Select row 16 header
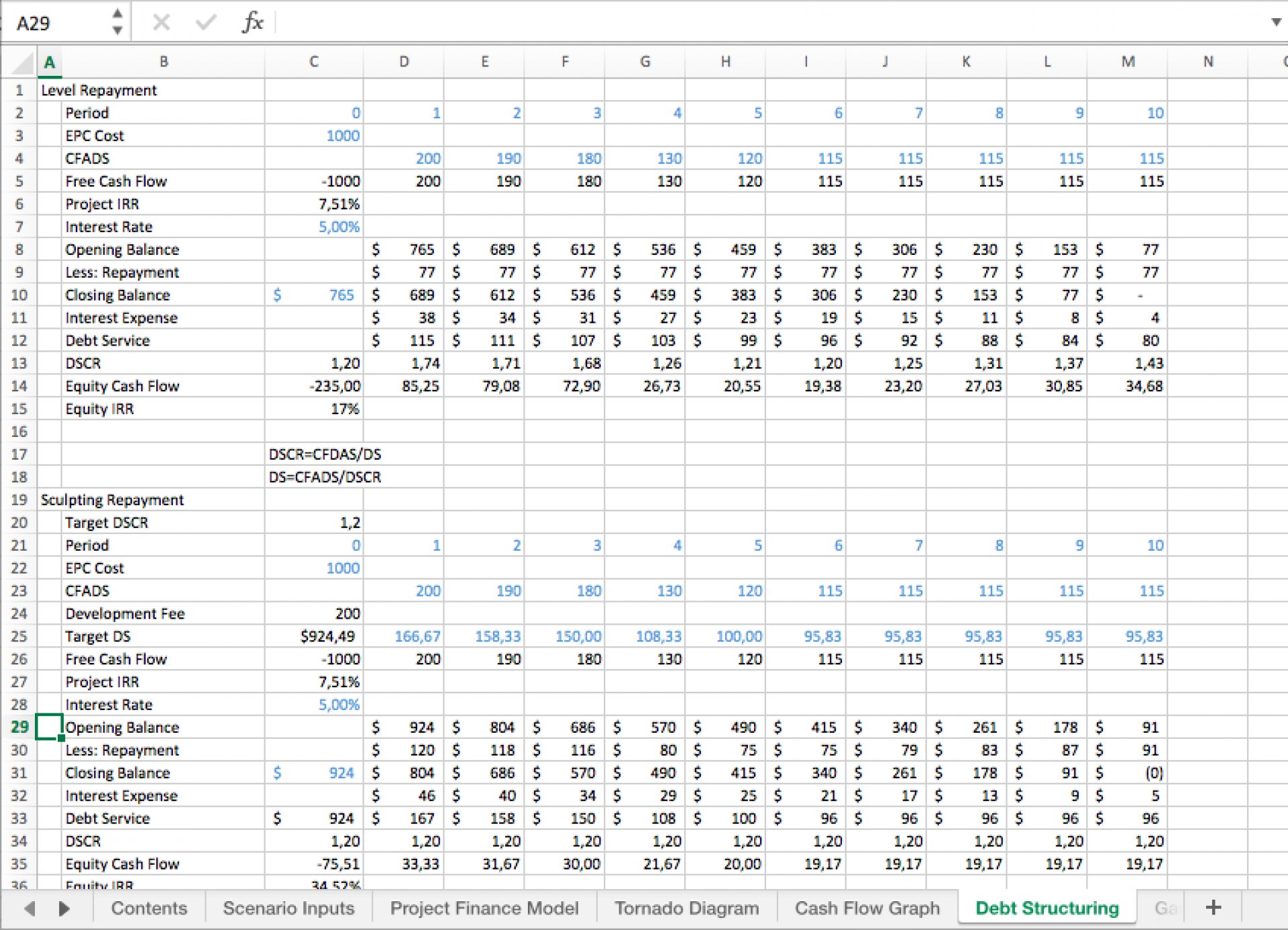Image resolution: width=1288 pixels, height=930 pixels. (x=19, y=431)
